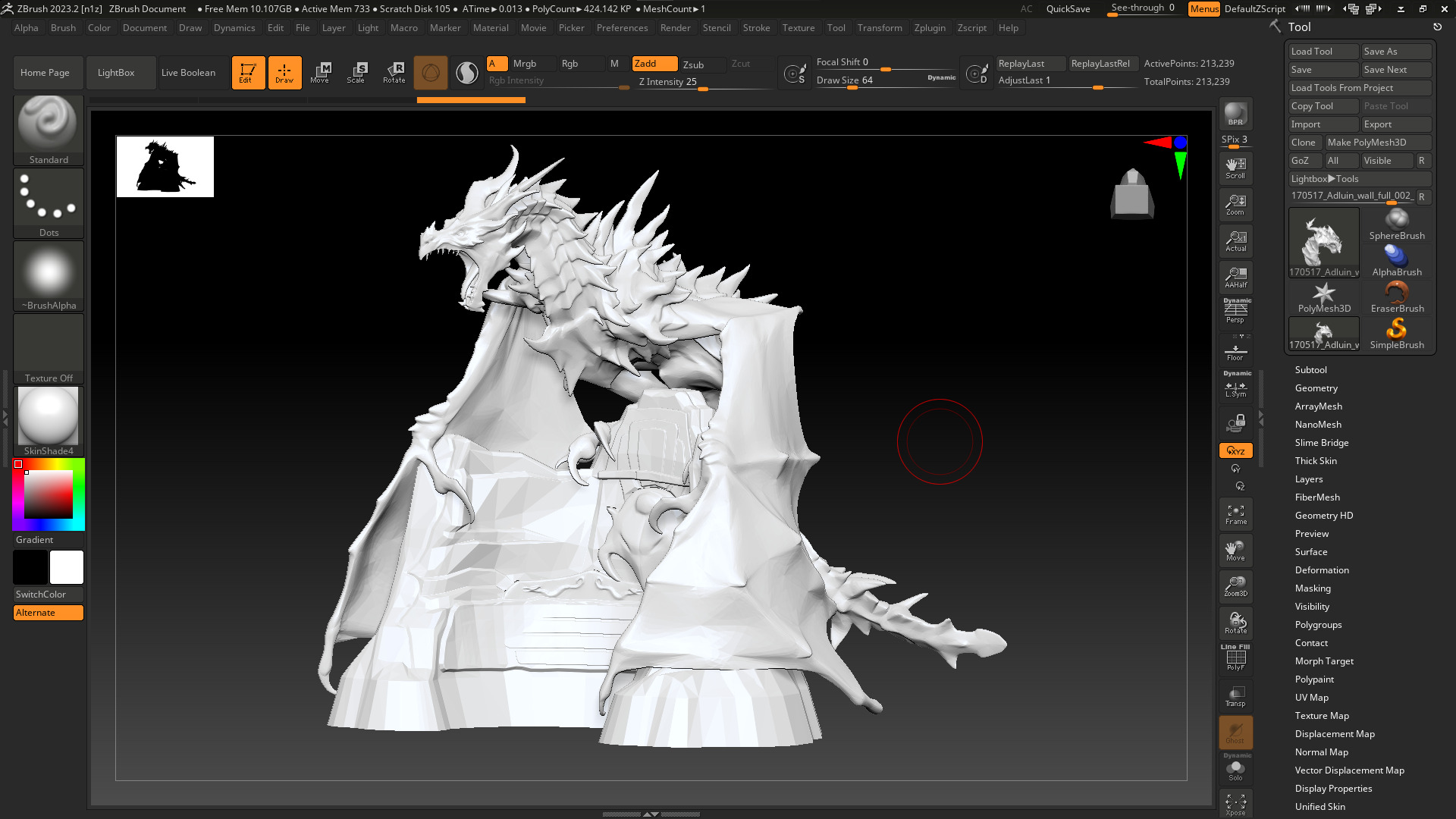
Task: Open the Zplugin menu
Action: [x=929, y=28]
